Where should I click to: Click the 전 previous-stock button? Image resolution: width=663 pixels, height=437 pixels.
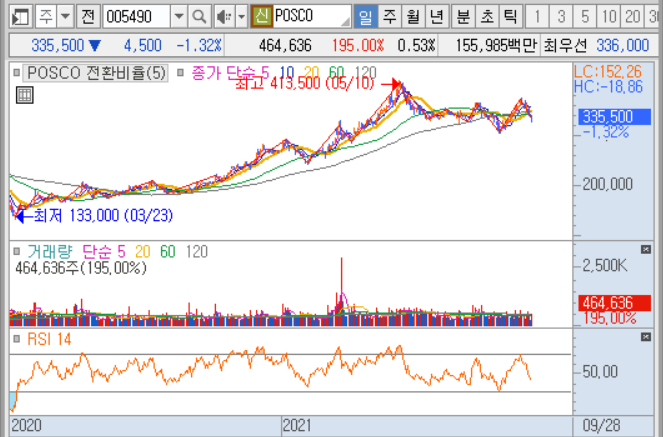pyautogui.click(x=88, y=17)
